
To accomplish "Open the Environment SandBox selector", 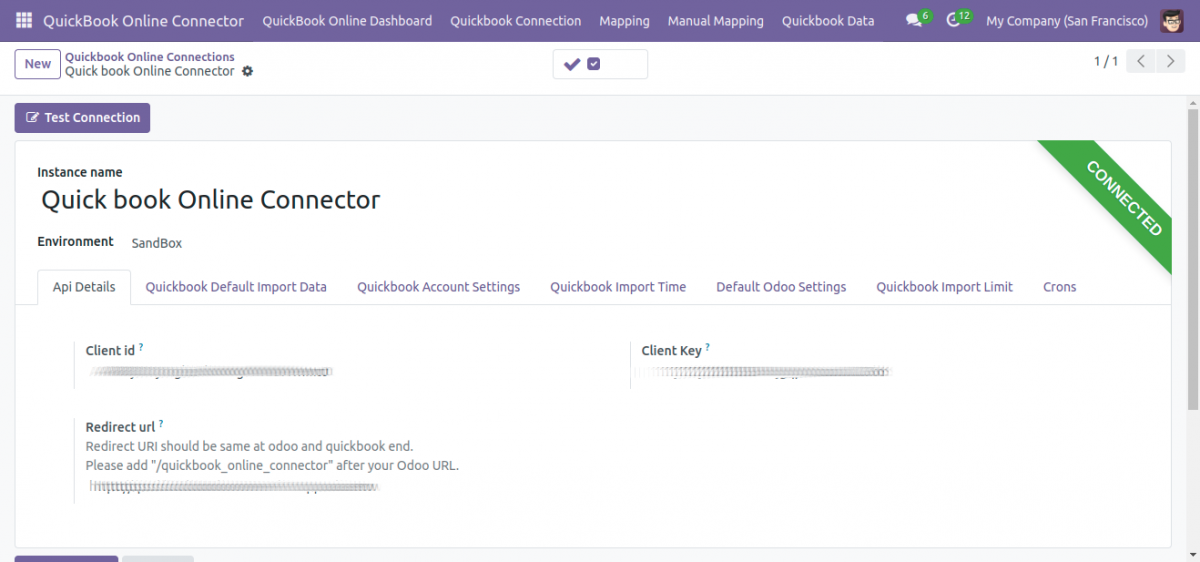I will click(157, 243).
